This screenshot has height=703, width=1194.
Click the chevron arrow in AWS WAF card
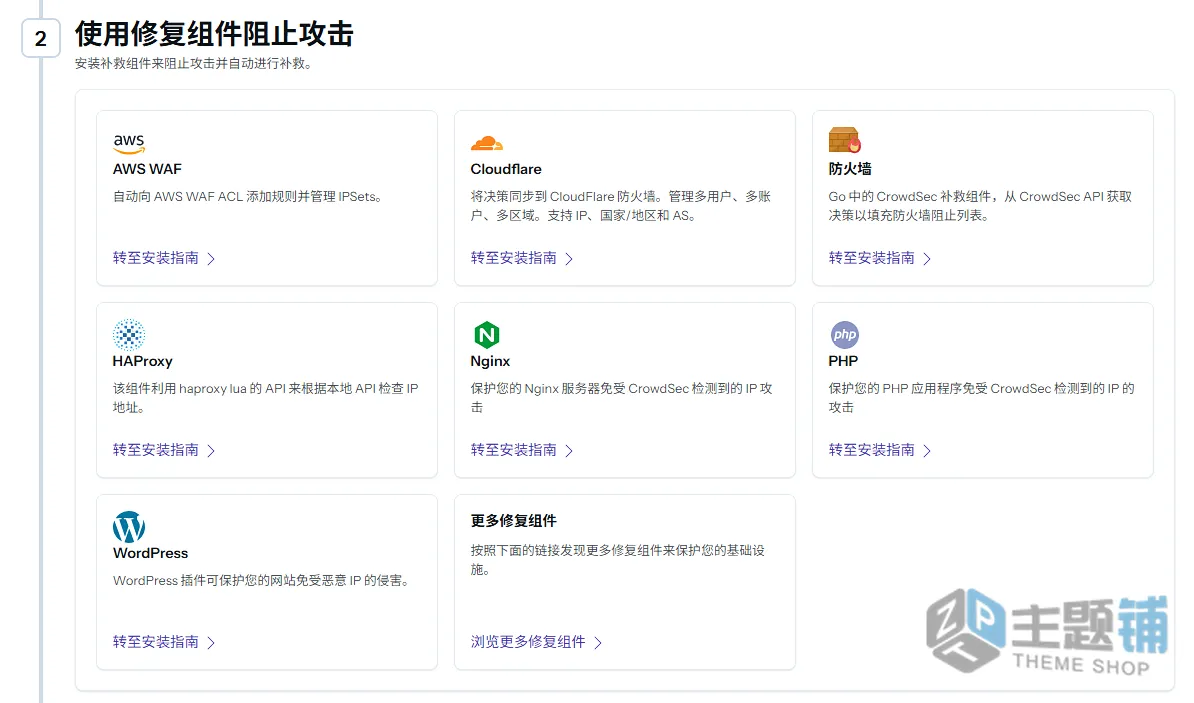(211, 259)
